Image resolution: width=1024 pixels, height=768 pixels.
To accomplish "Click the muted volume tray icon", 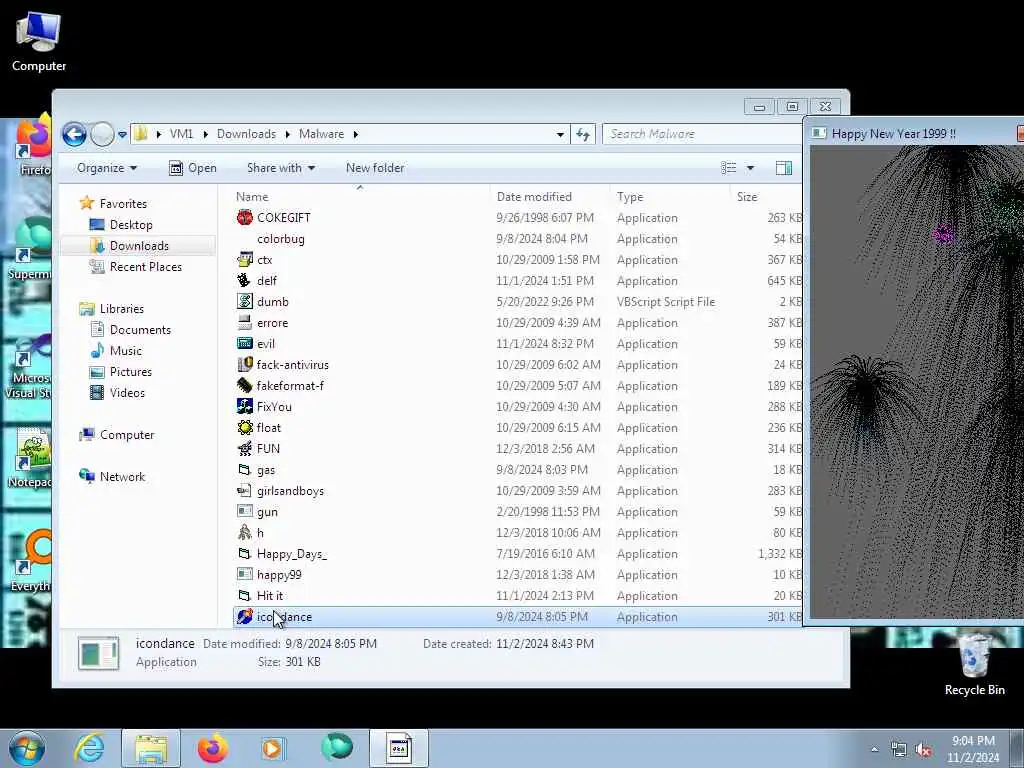I will click(x=923, y=749).
